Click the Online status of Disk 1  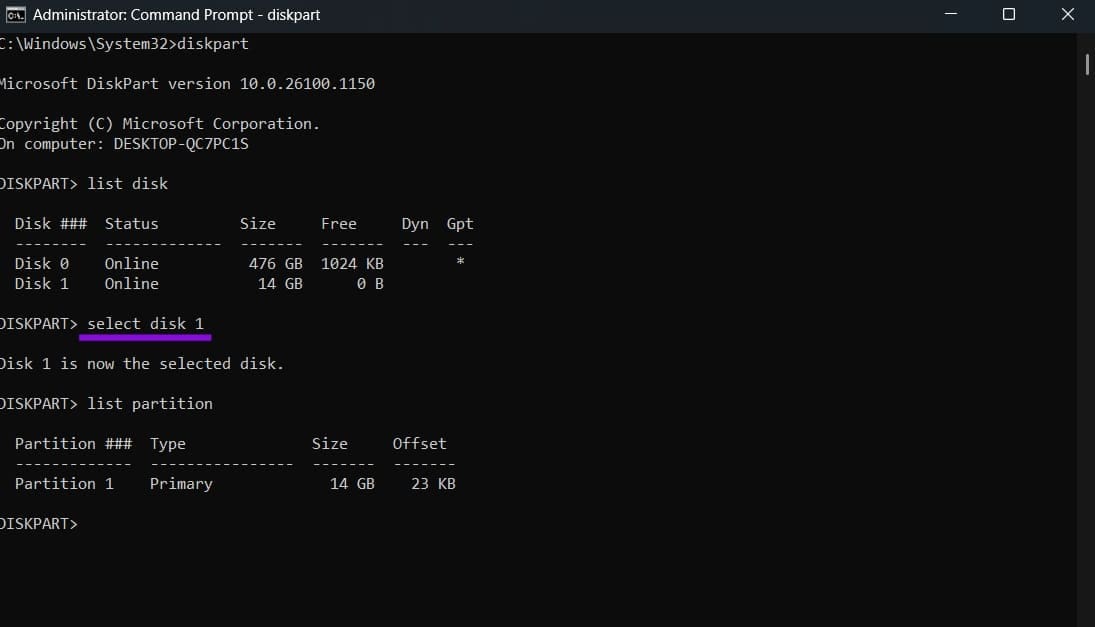(x=131, y=284)
